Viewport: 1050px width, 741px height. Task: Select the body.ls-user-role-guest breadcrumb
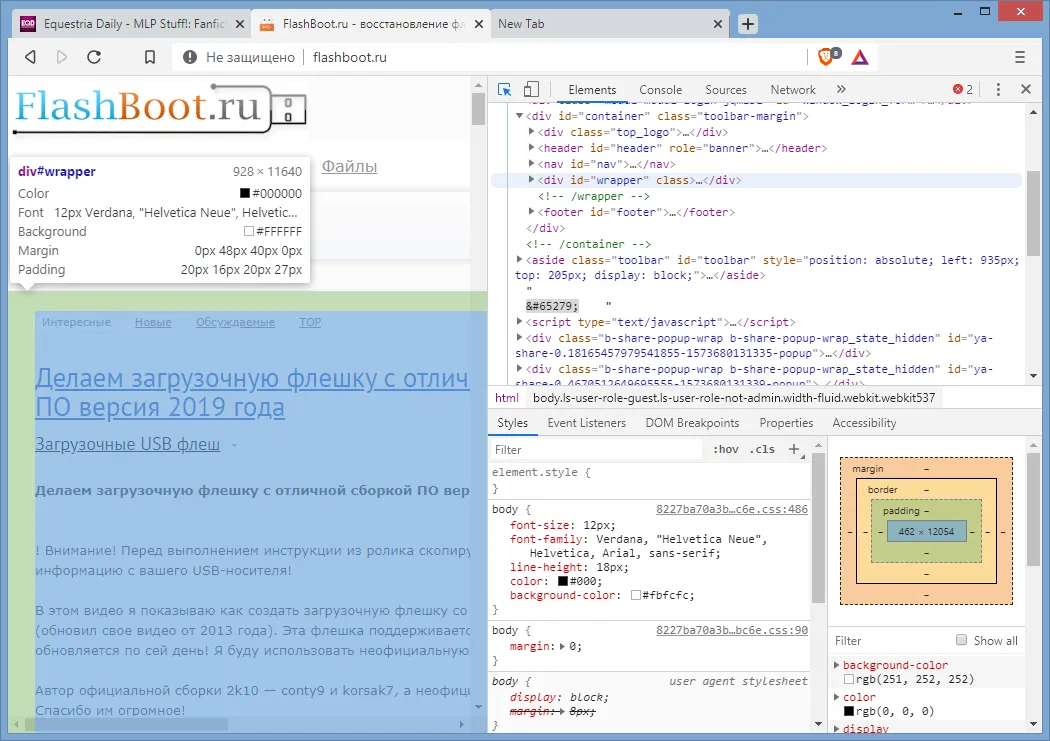pyautogui.click(x=734, y=398)
